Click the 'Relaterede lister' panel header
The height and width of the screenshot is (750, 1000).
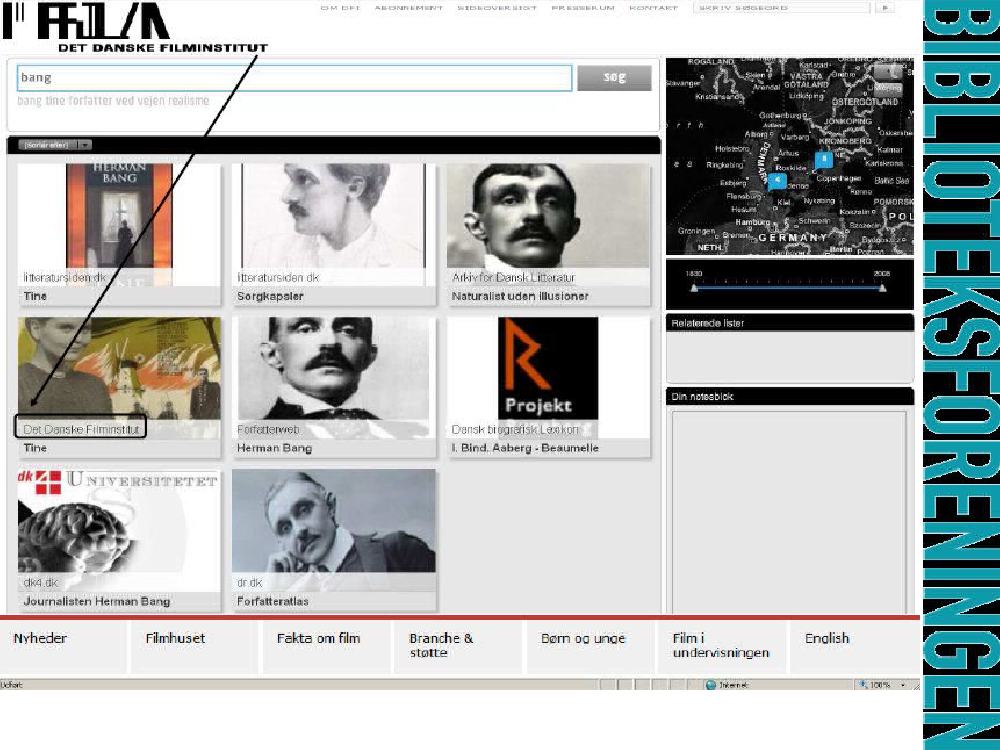tap(790, 323)
